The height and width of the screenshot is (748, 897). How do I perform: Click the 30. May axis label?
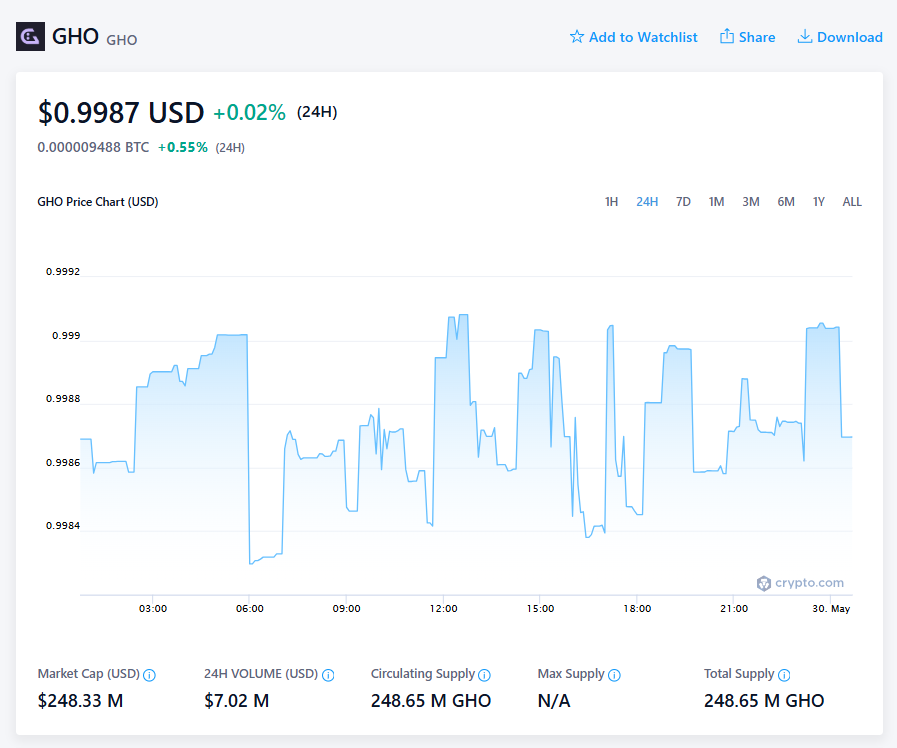point(831,608)
